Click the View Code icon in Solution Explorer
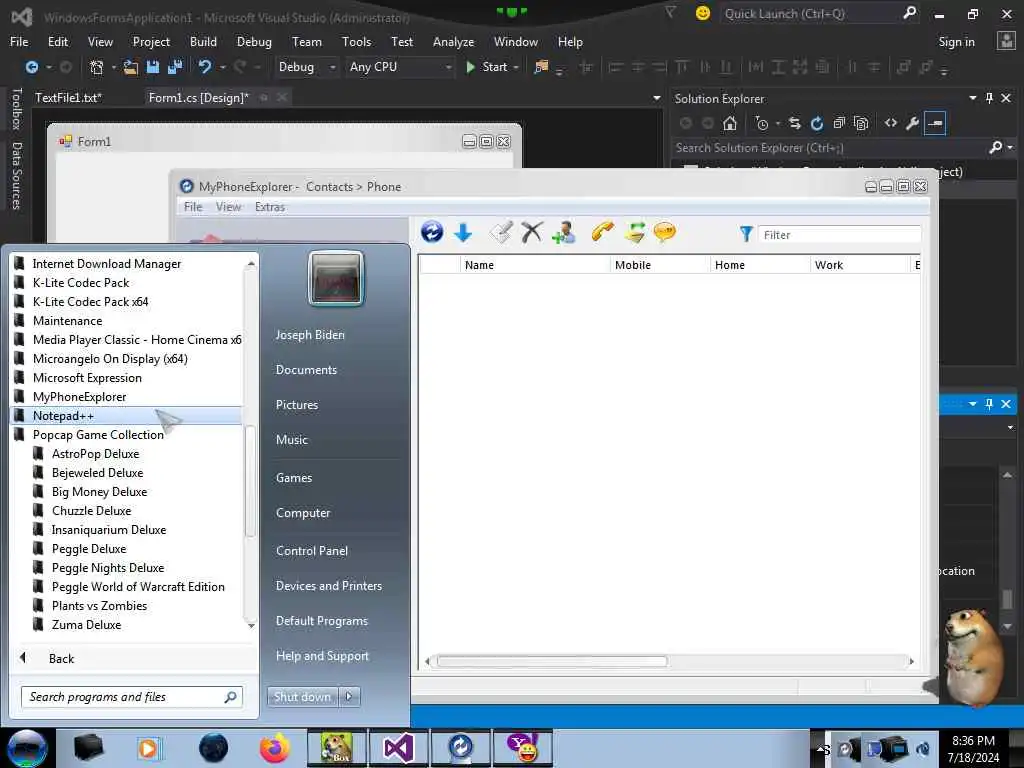Screen dimensions: 1024x768 [x=891, y=123]
